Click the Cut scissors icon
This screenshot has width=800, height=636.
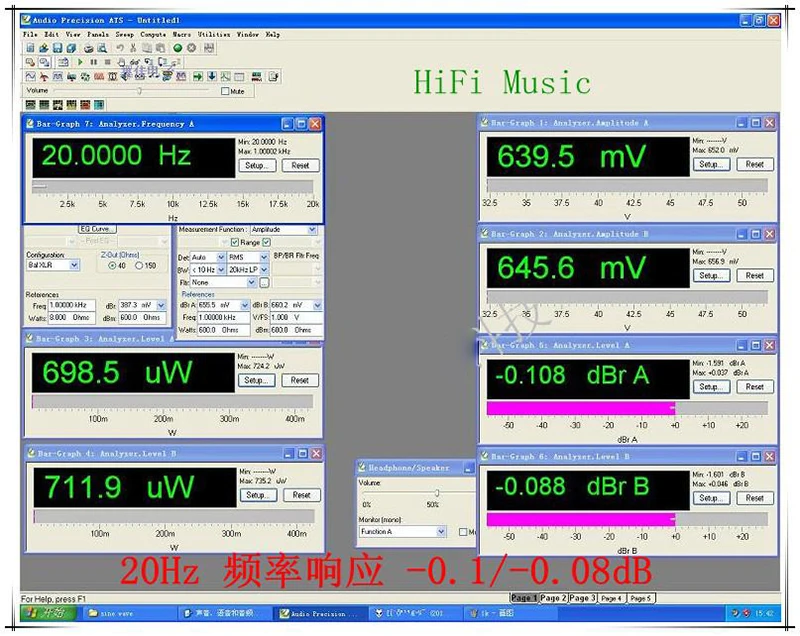[133, 48]
